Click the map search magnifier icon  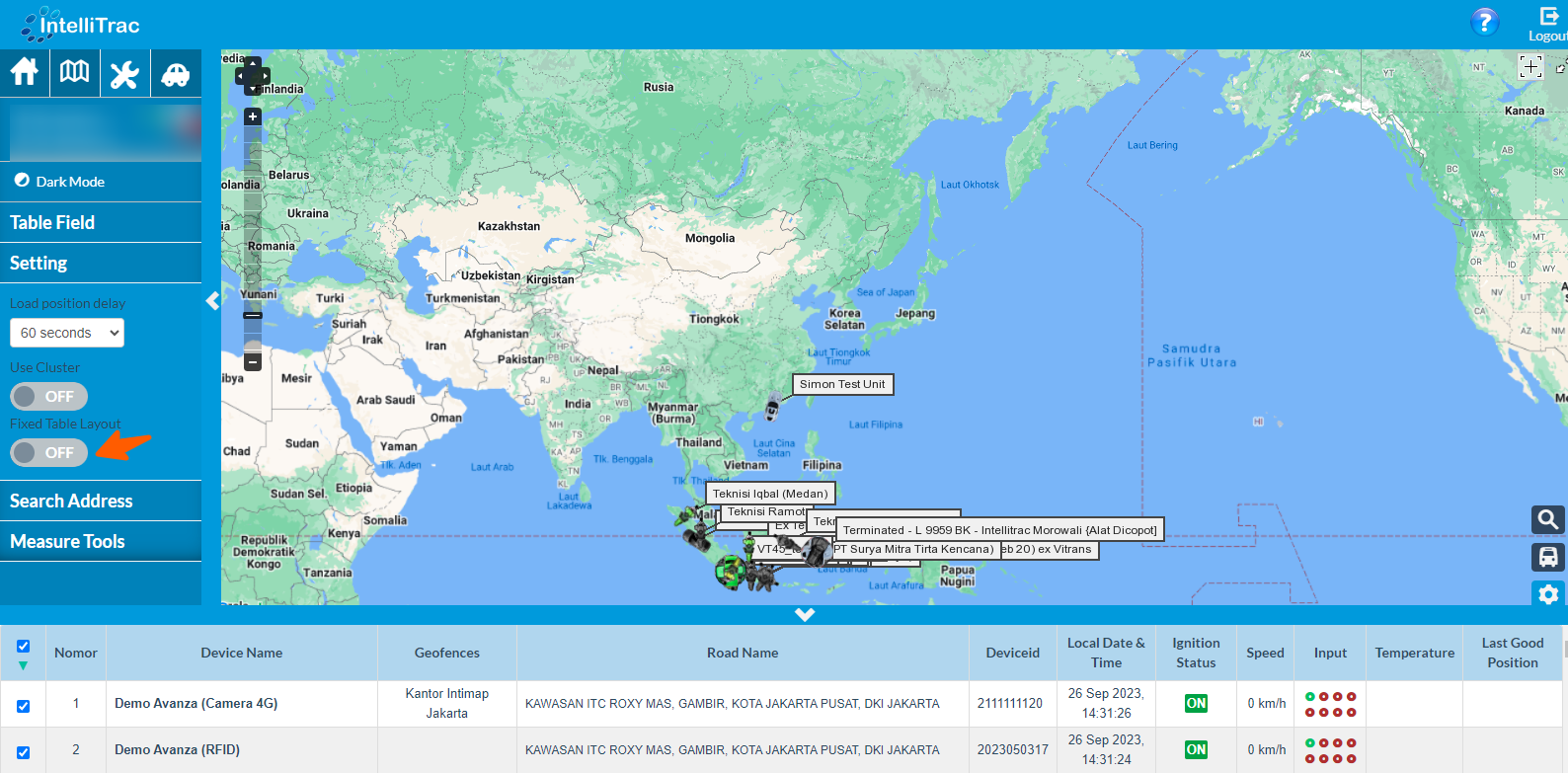pos(1547,519)
